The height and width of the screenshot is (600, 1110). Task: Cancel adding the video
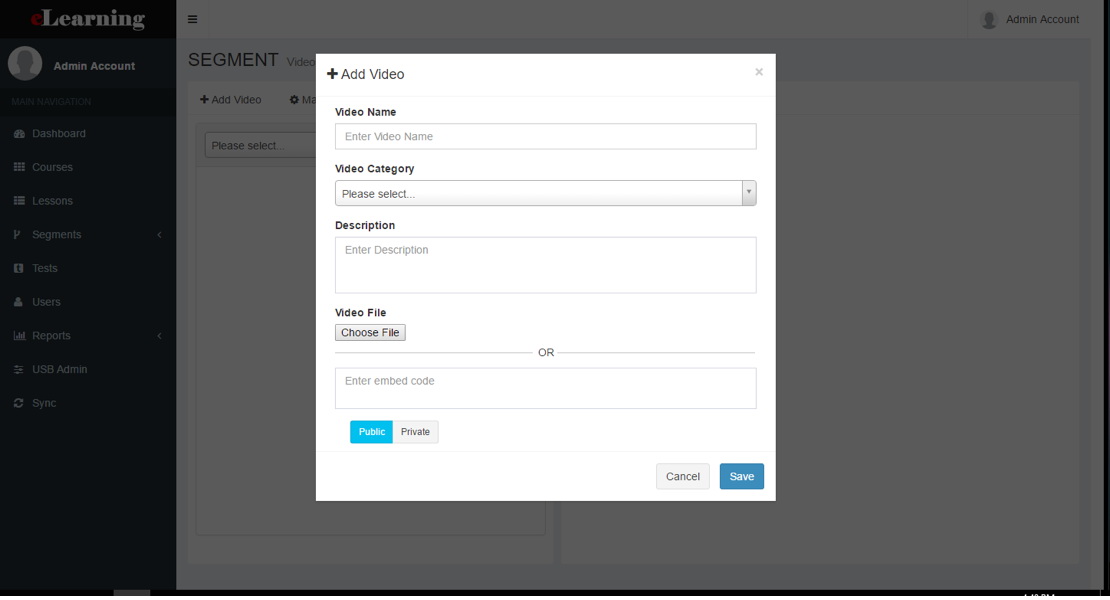(682, 476)
